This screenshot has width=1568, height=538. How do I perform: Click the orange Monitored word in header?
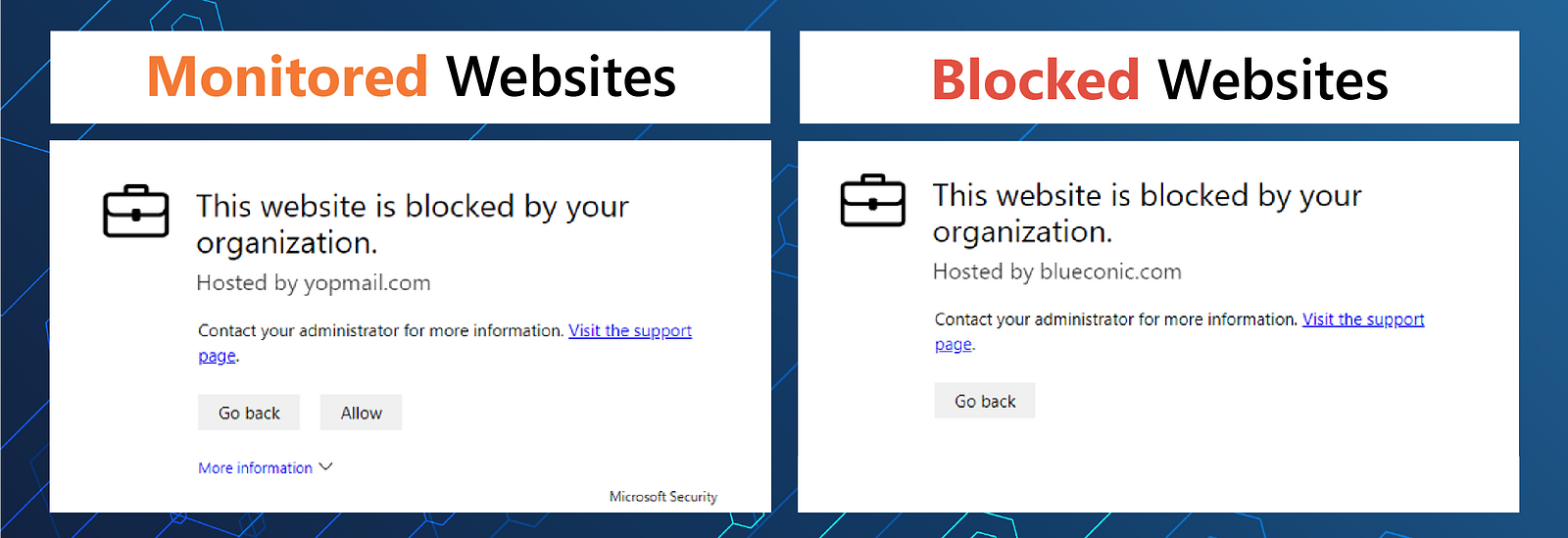point(287,77)
